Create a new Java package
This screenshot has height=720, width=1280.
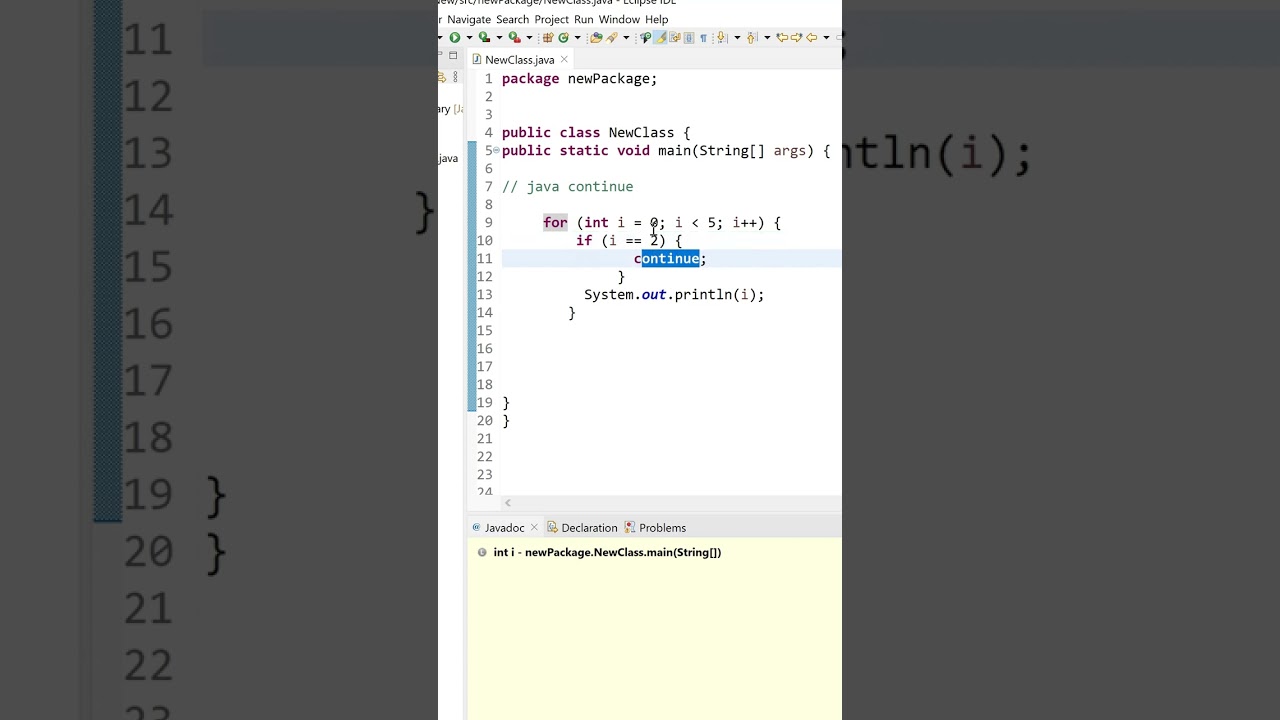click(x=547, y=38)
